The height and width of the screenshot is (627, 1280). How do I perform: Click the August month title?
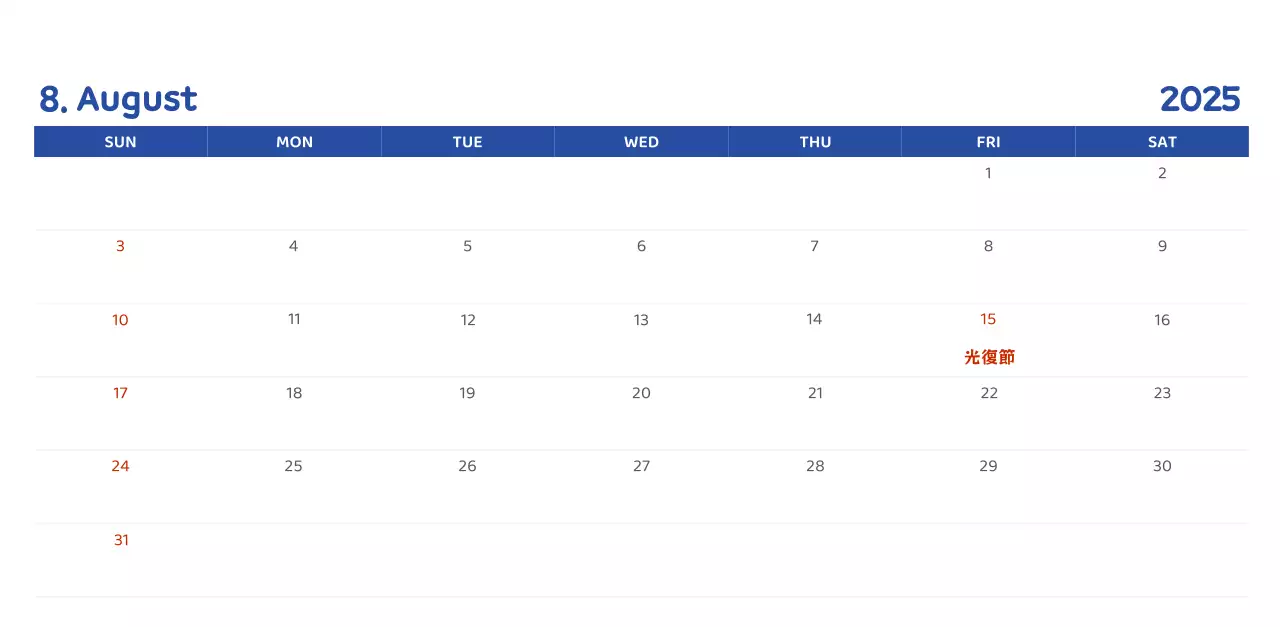click(118, 99)
